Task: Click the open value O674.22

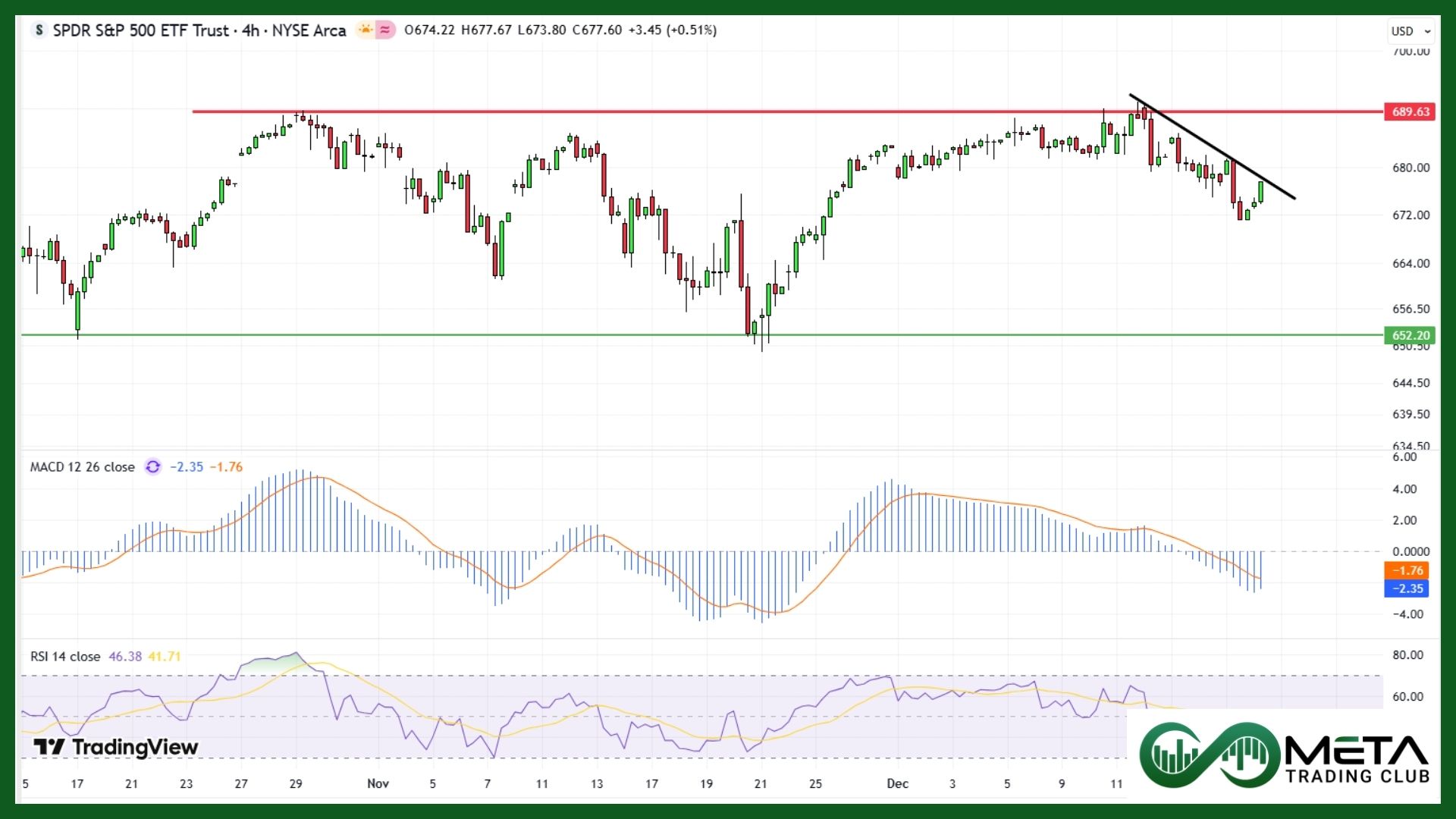Action: (429, 30)
